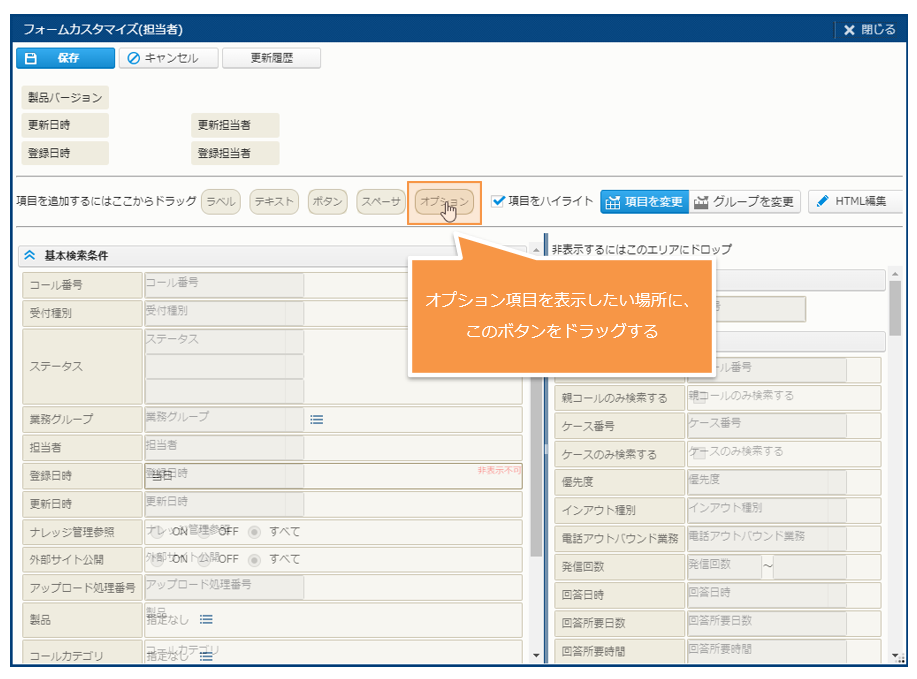This screenshot has height=679, width=917.
Task: Select the ラベル item chip
Action: pyautogui.click(x=220, y=202)
